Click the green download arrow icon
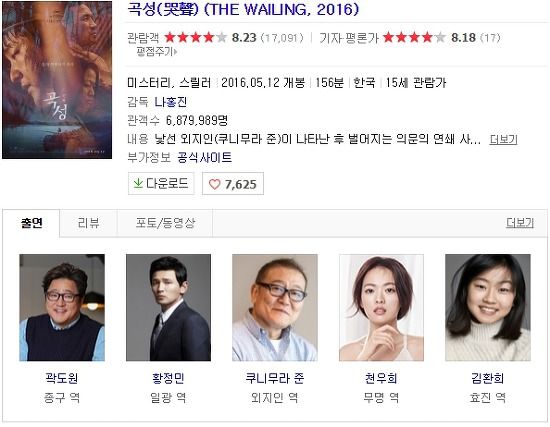This screenshot has height=427, width=550. [138, 183]
